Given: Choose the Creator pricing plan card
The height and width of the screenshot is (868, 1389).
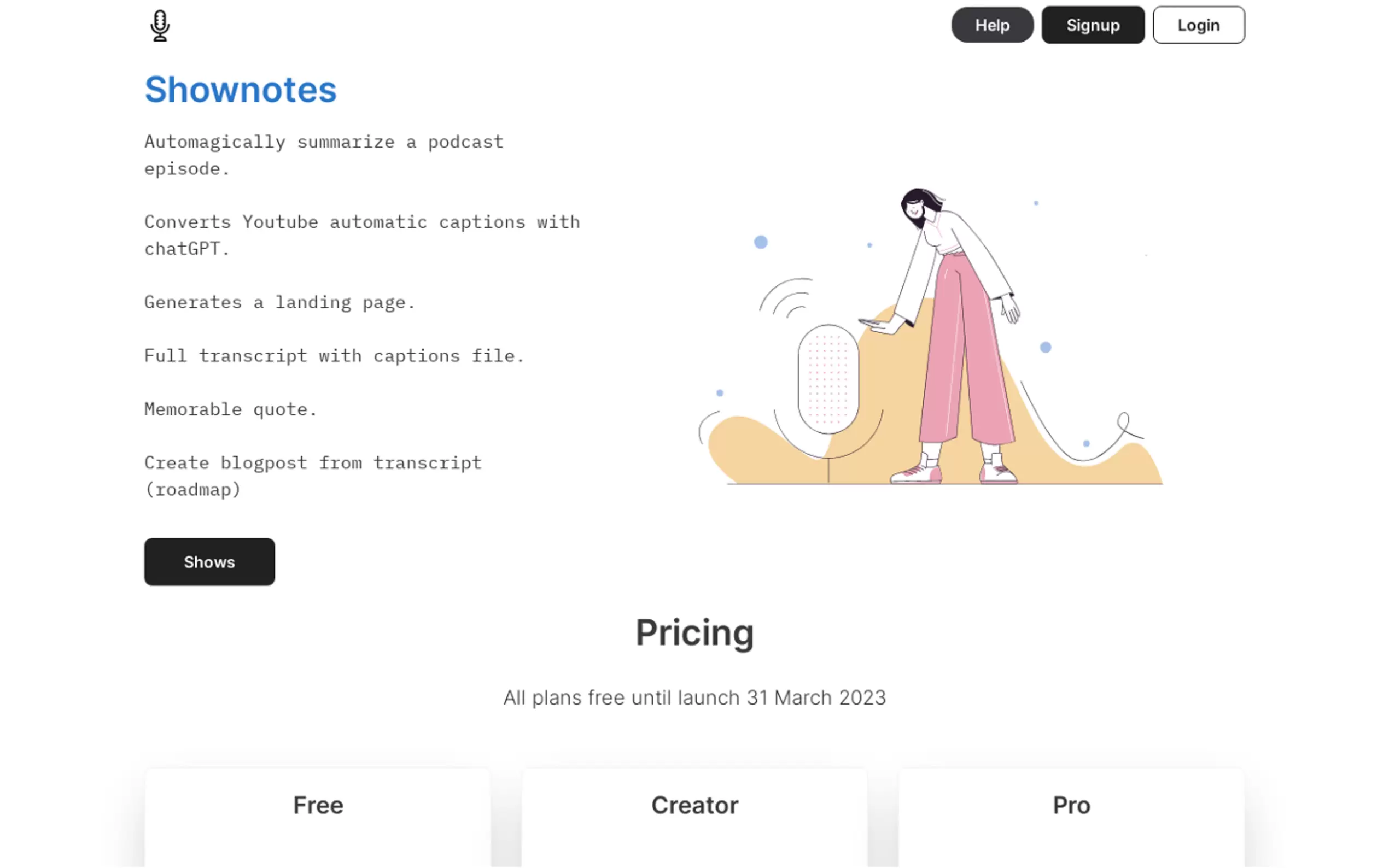Looking at the screenshot, I should 694,815.
